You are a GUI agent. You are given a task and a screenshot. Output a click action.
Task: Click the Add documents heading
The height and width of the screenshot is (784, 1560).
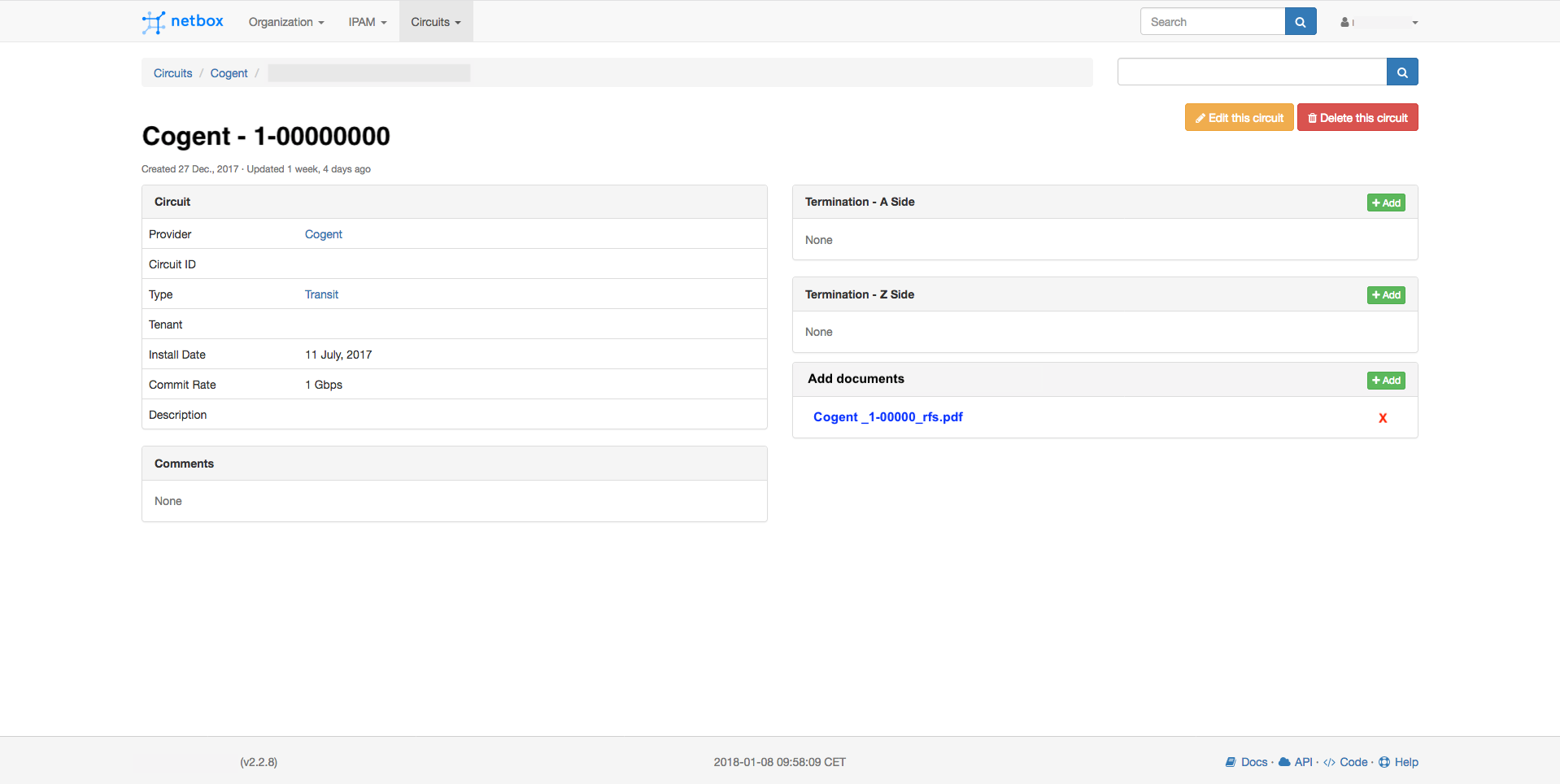click(856, 379)
